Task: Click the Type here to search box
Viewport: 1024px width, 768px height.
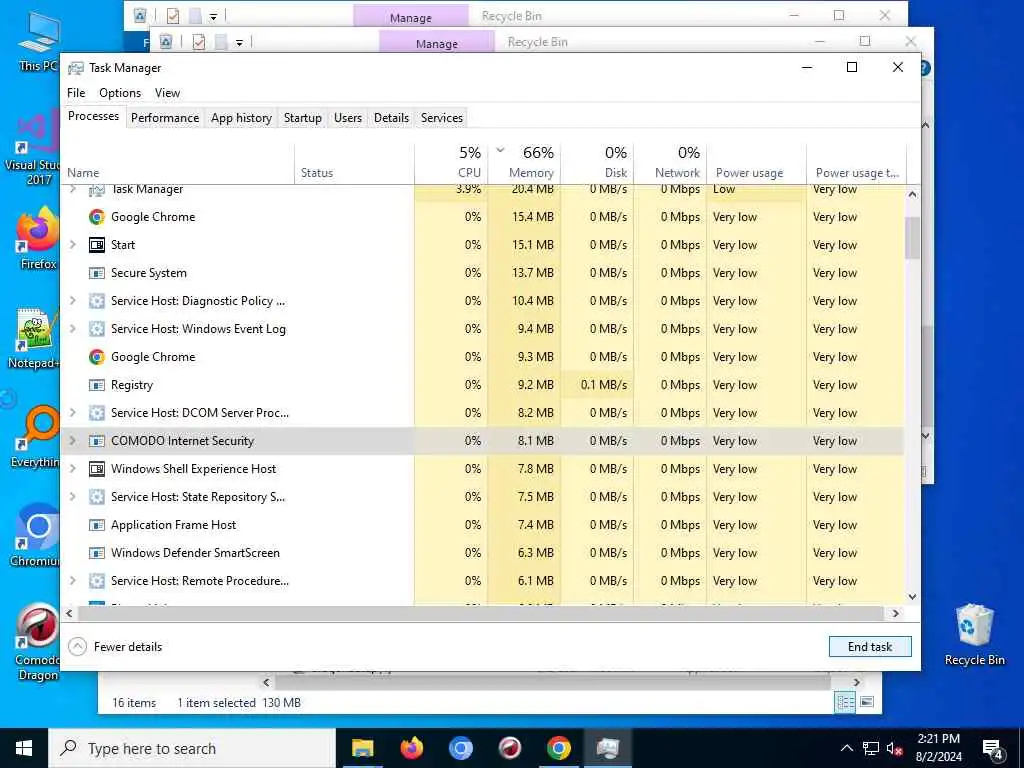Action: (192, 748)
